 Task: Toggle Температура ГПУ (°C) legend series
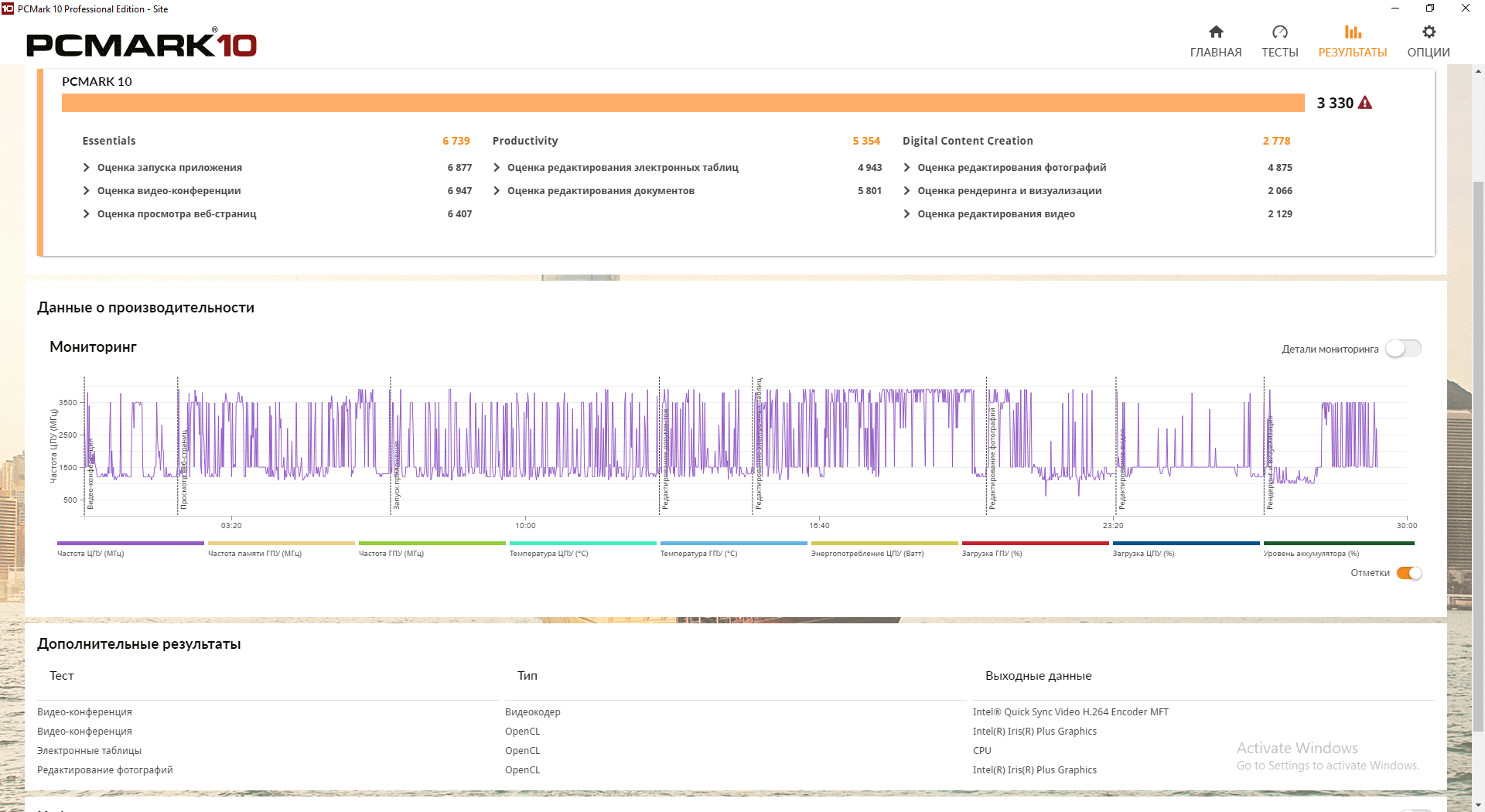[x=733, y=549]
